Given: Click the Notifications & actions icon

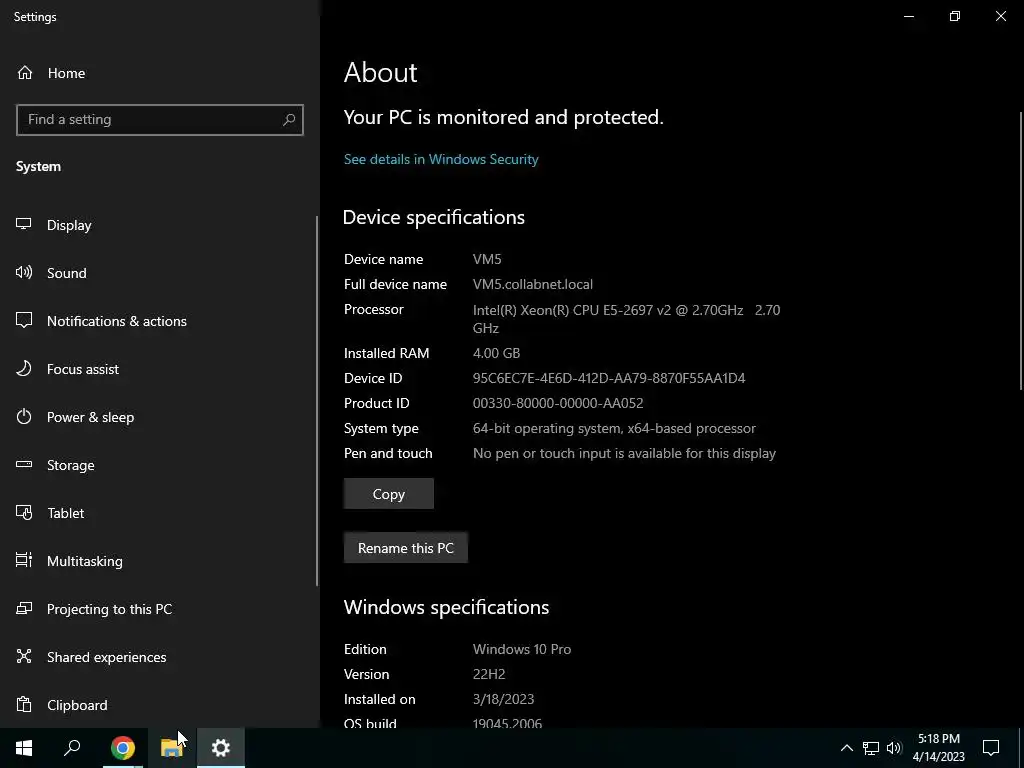Looking at the screenshot, I should 24,320.
